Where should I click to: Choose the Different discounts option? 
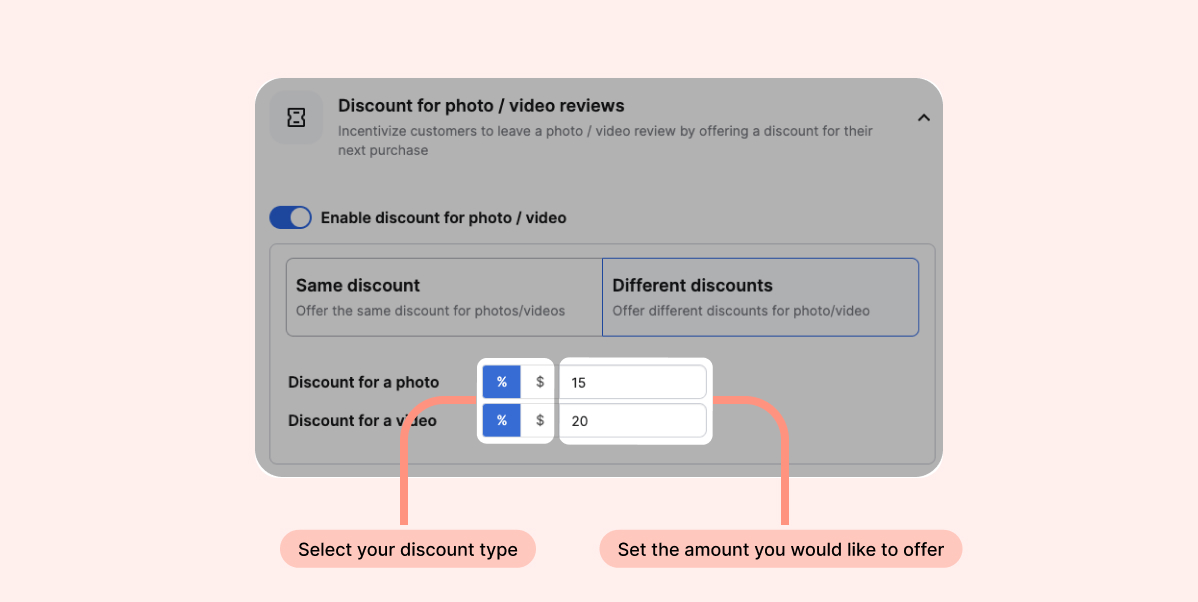point(760,297)
